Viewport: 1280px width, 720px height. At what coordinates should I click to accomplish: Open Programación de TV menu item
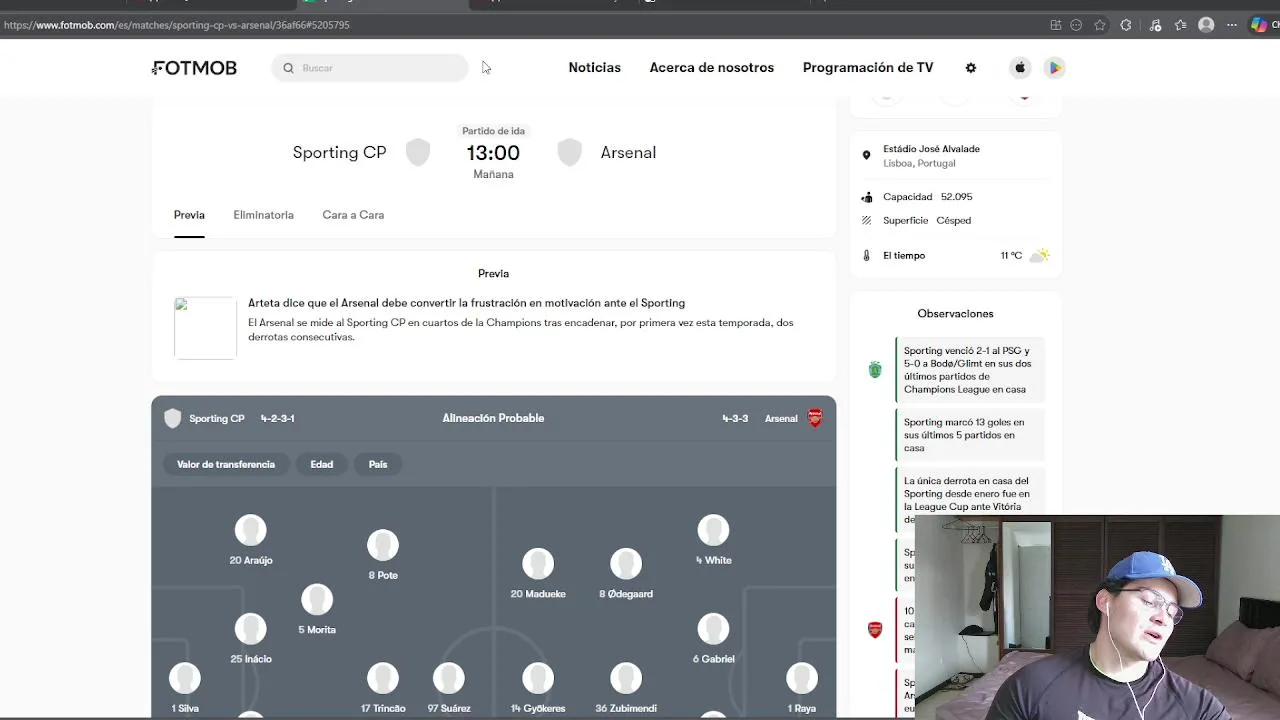click(868, 68)
